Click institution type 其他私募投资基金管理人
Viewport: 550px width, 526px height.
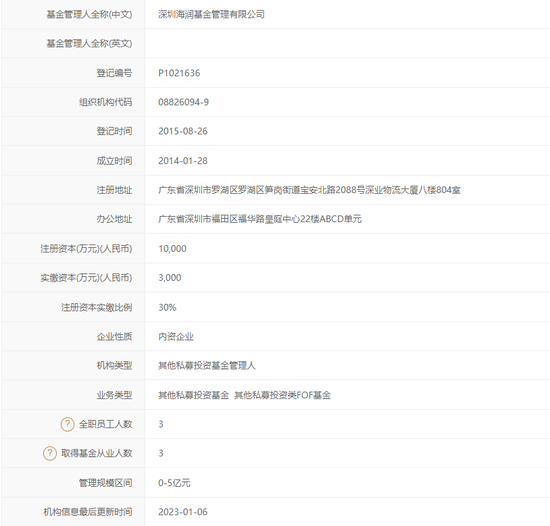[207, 366]
